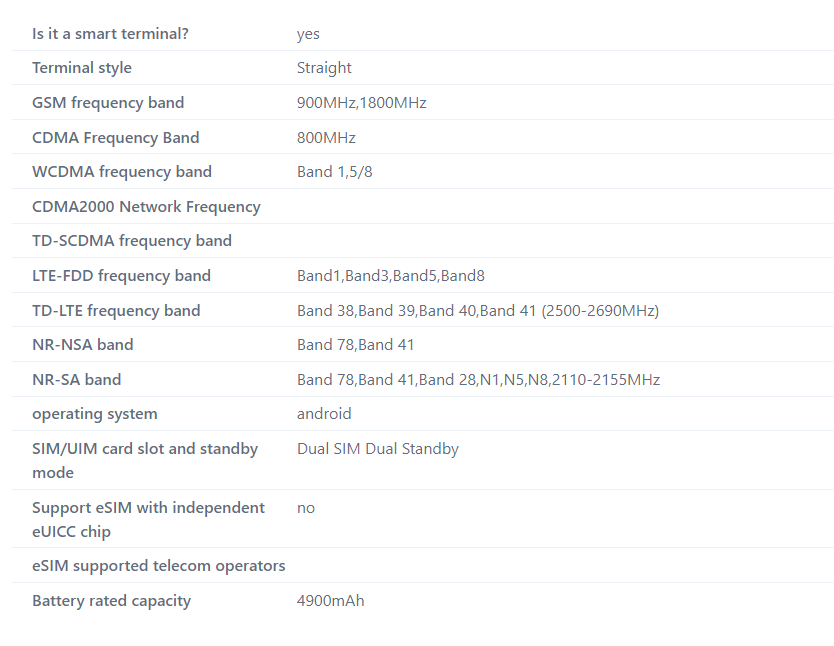Select the 900MHz,1800MHz value text
Image resolution: width=834 pixels, height=646 pixels.
(362, 103)
